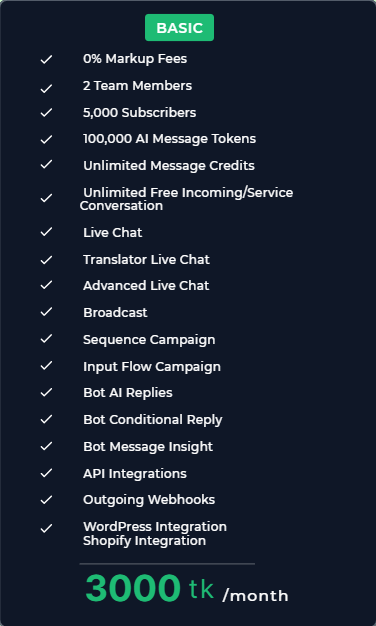Select the Advanced Live Chat feature
The image size is (376, 626).
[146, 285]
